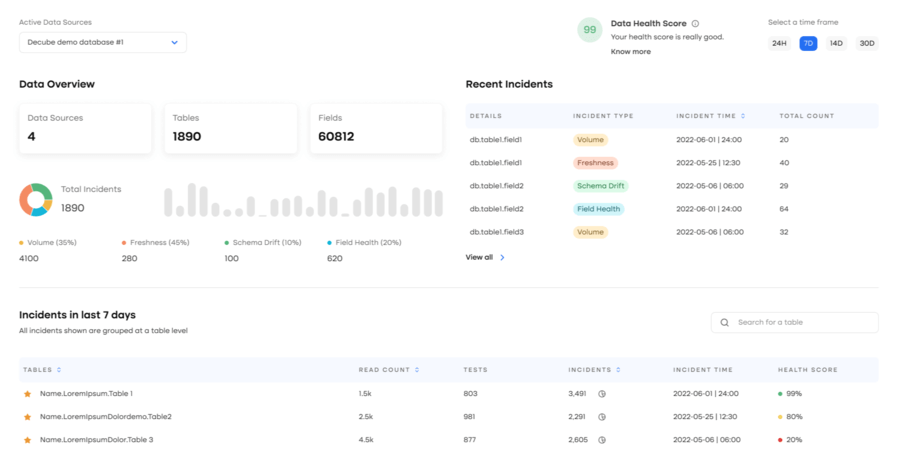Click the Field Health incident tag
The height and width of the screenshot is (450, 900).
point(598,209)
